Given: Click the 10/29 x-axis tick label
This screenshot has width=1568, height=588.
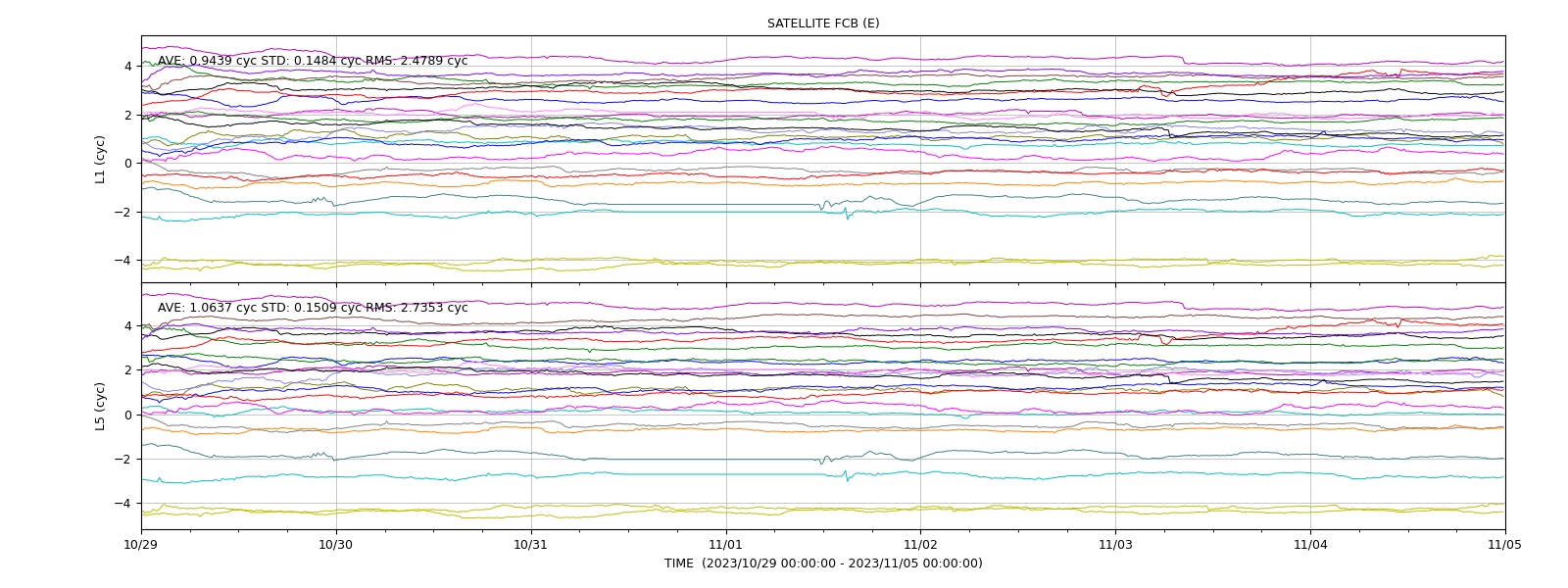Looking at the screenshot, I should point(141,545).
